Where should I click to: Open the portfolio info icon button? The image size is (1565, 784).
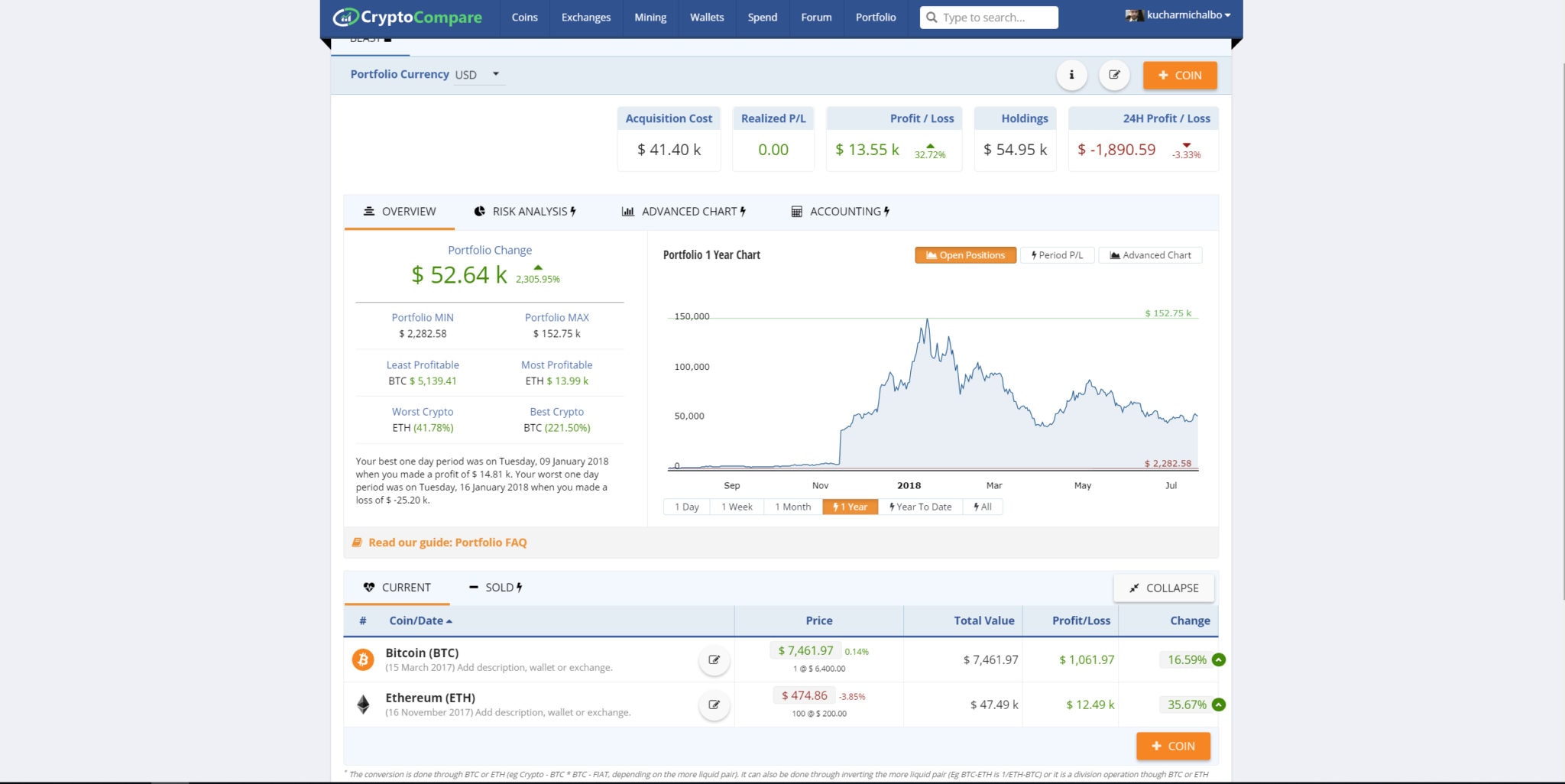[1071, 75]
